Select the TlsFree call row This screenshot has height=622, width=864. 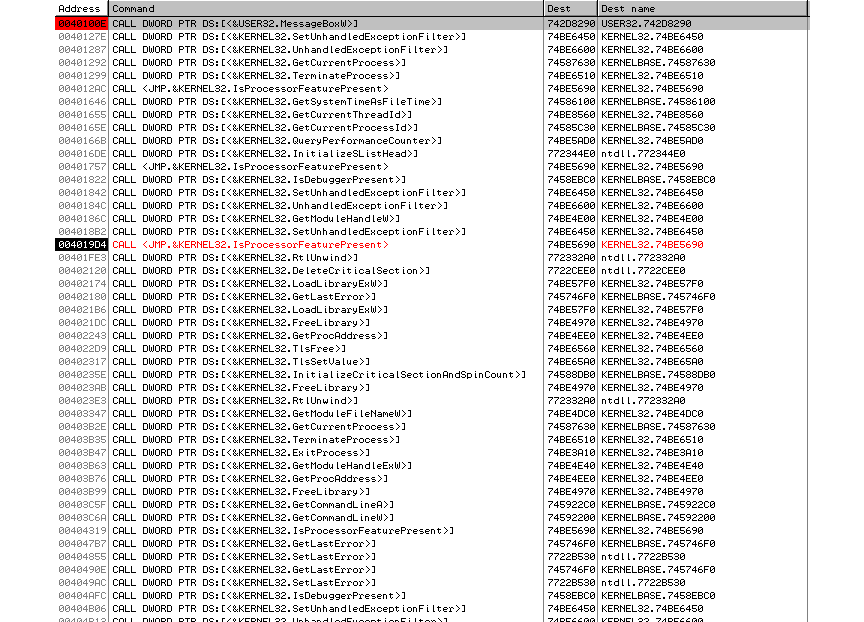coord(431,349)
